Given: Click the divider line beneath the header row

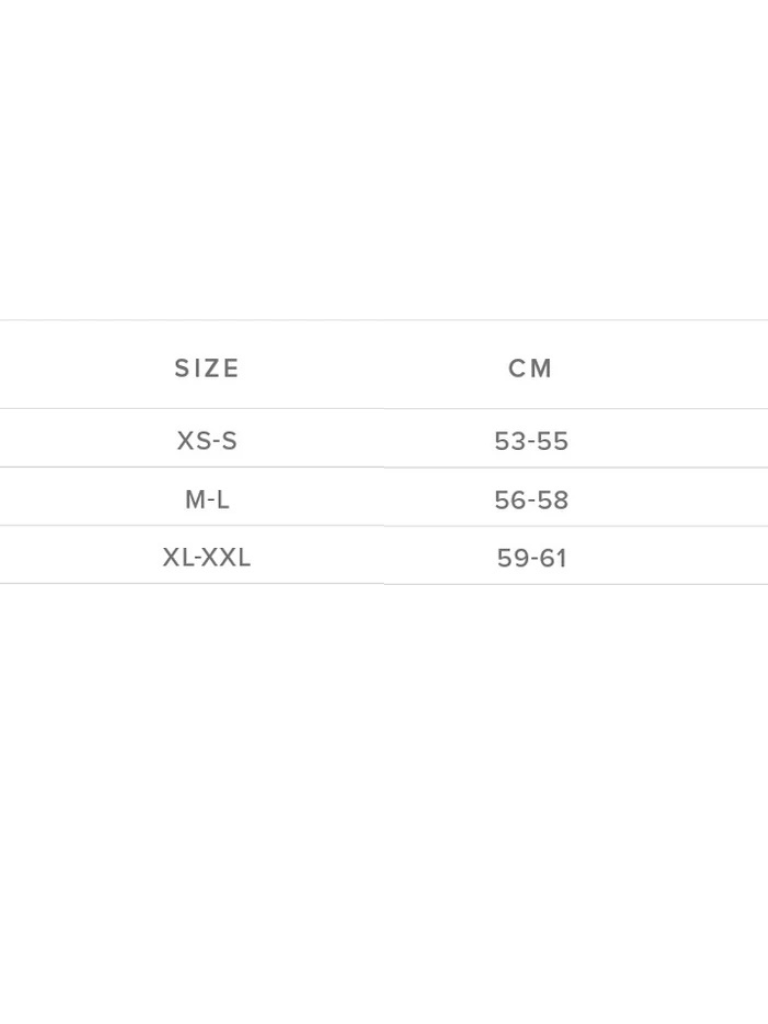Looking at the screenshot, I should click(384, 408).
